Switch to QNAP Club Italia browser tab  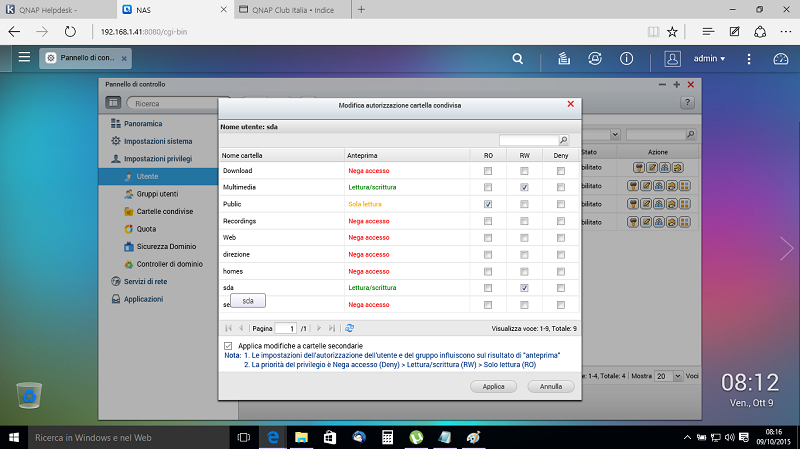(x=293, y=9)
